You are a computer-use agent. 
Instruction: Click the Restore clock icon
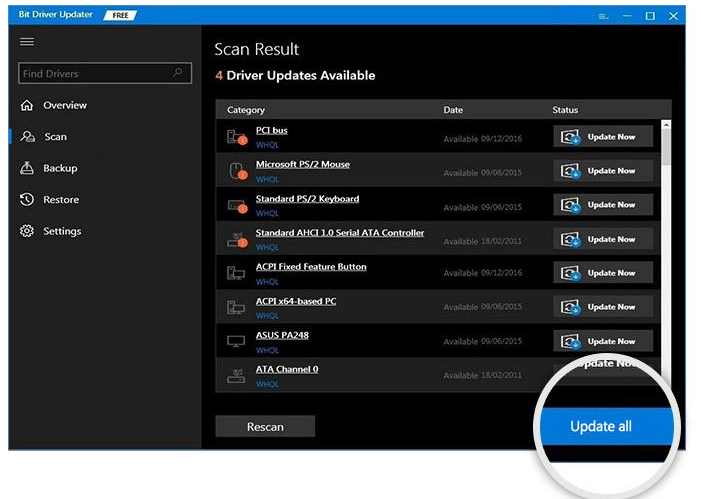click(27, 199)
